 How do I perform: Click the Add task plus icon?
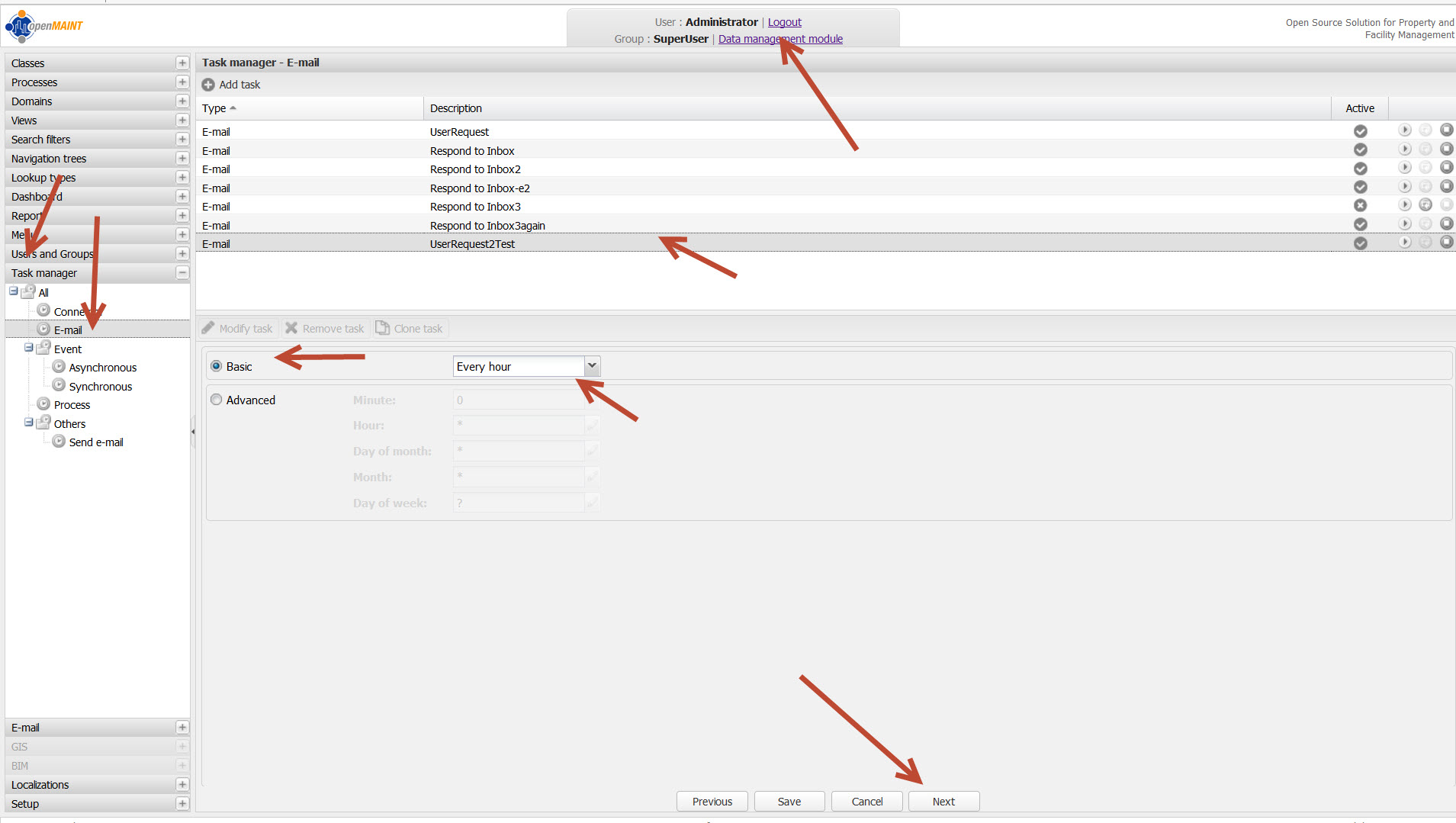[208, 85]
